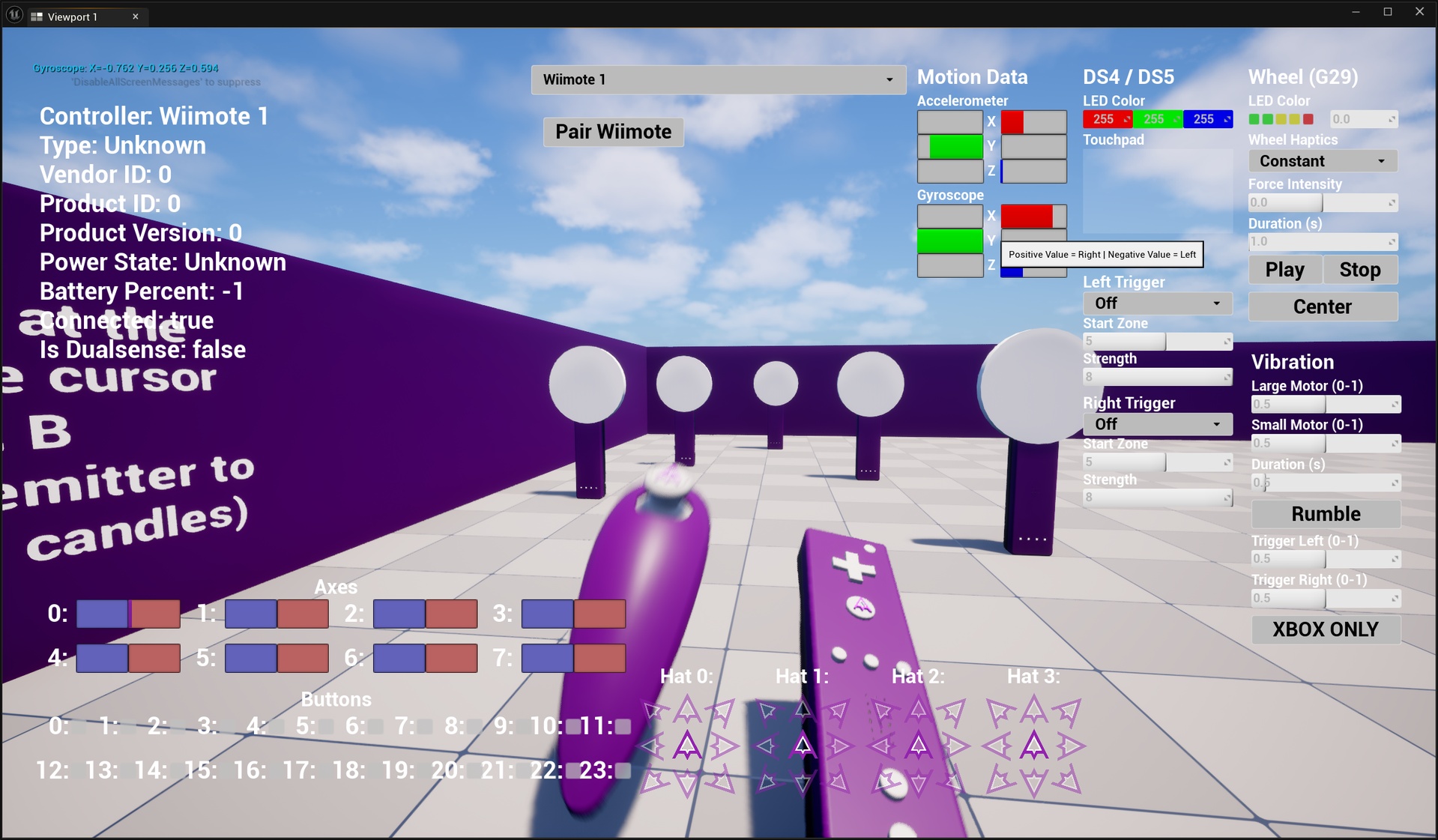Click the Unreal Engine logo icon

(x=14, y=15)
